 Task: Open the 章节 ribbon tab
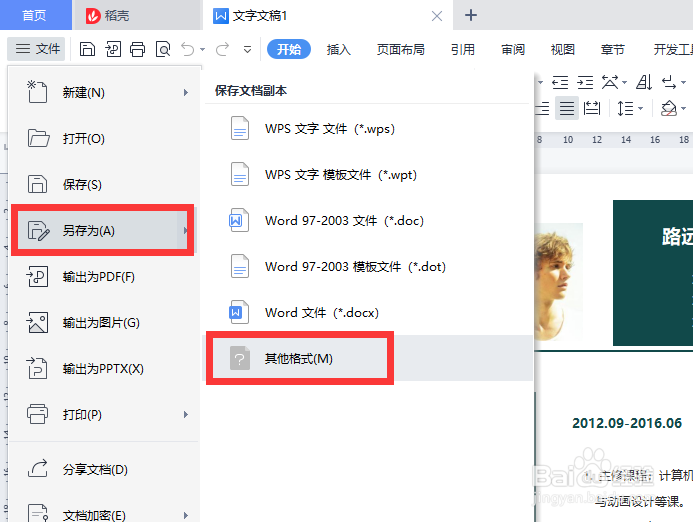tap(613, 50)
